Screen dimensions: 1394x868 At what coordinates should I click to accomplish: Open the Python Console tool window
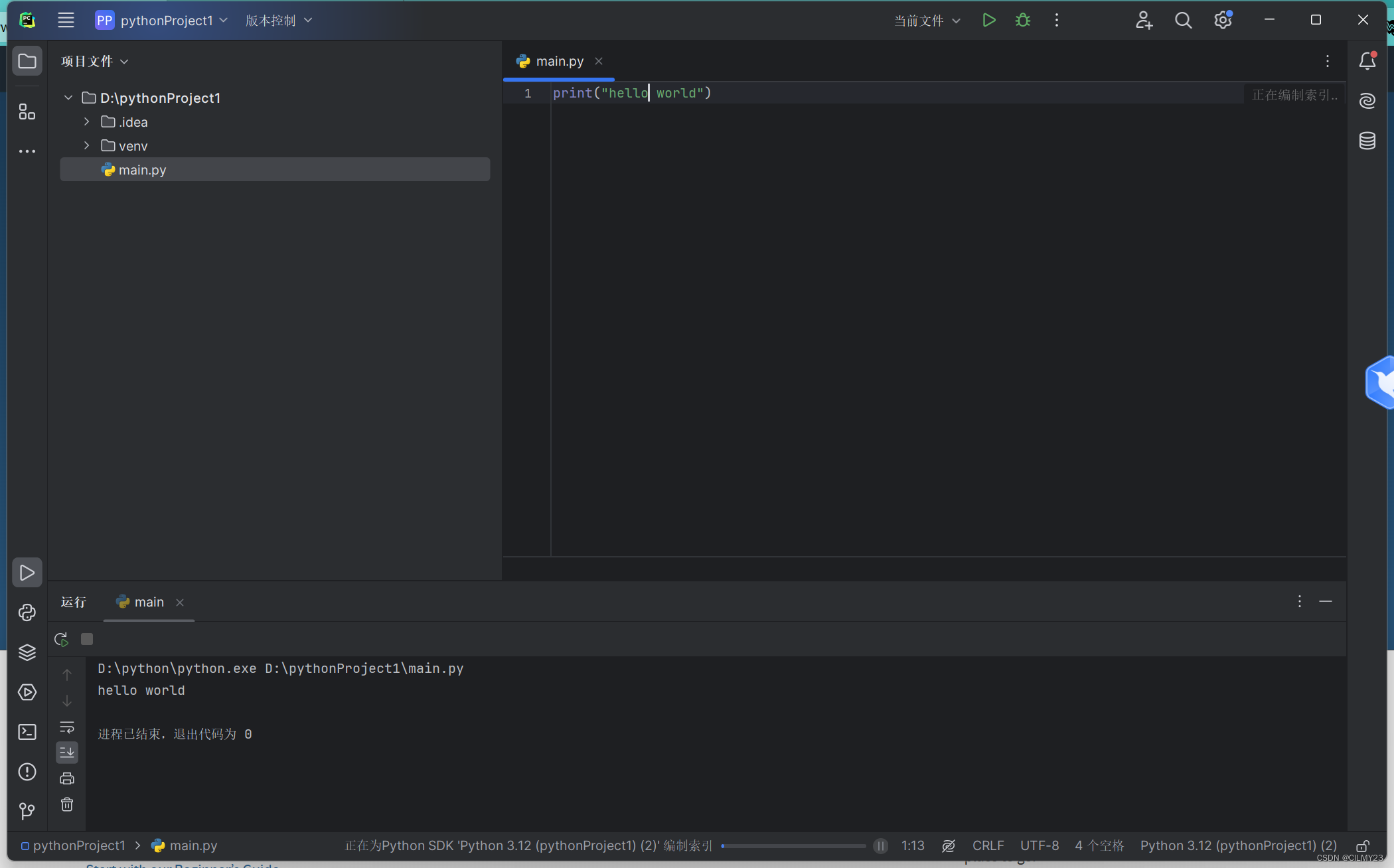click(x=27, y=613)
